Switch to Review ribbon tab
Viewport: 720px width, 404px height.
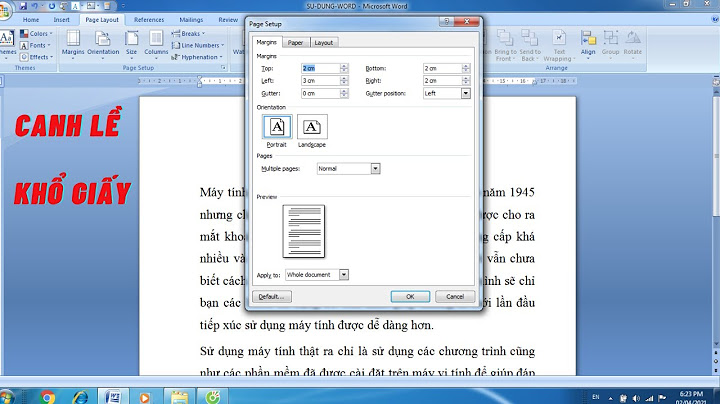click(228, 20)
